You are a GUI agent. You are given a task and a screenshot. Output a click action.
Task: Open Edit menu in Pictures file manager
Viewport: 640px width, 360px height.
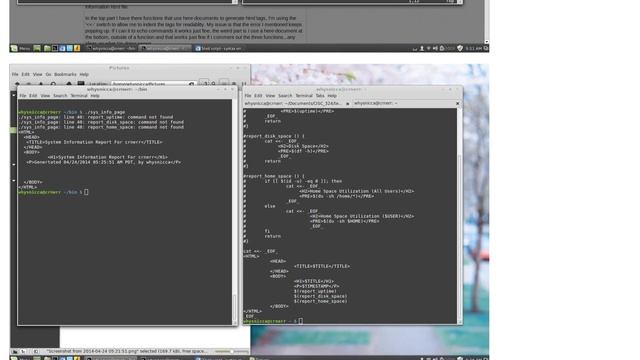(25, 74)
